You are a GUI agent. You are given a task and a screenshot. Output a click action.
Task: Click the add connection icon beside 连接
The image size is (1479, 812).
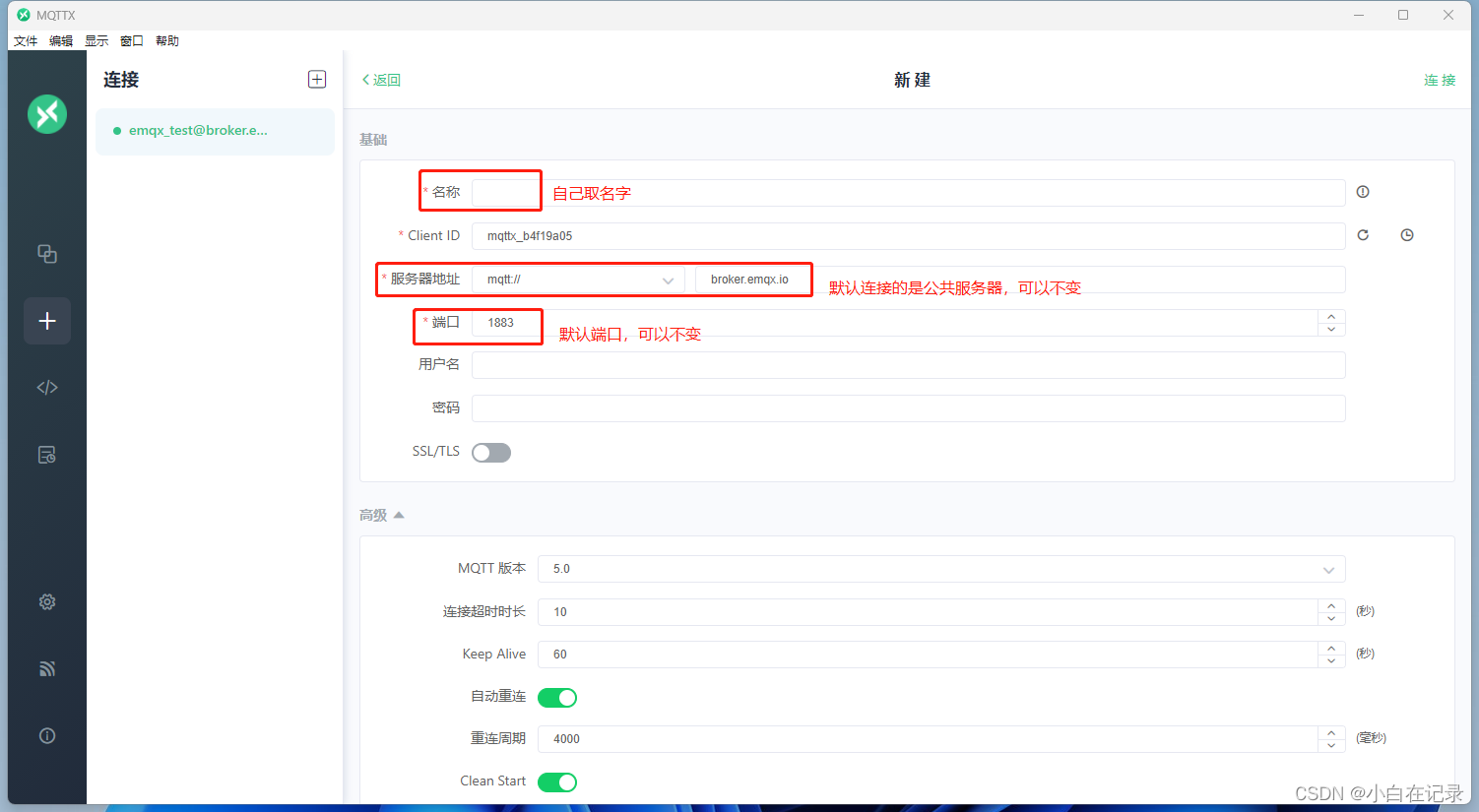(x=317, y=80)
